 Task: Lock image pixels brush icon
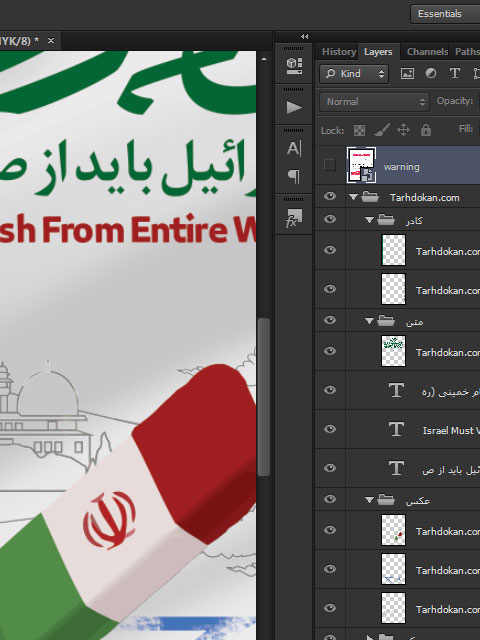point(381,130)
